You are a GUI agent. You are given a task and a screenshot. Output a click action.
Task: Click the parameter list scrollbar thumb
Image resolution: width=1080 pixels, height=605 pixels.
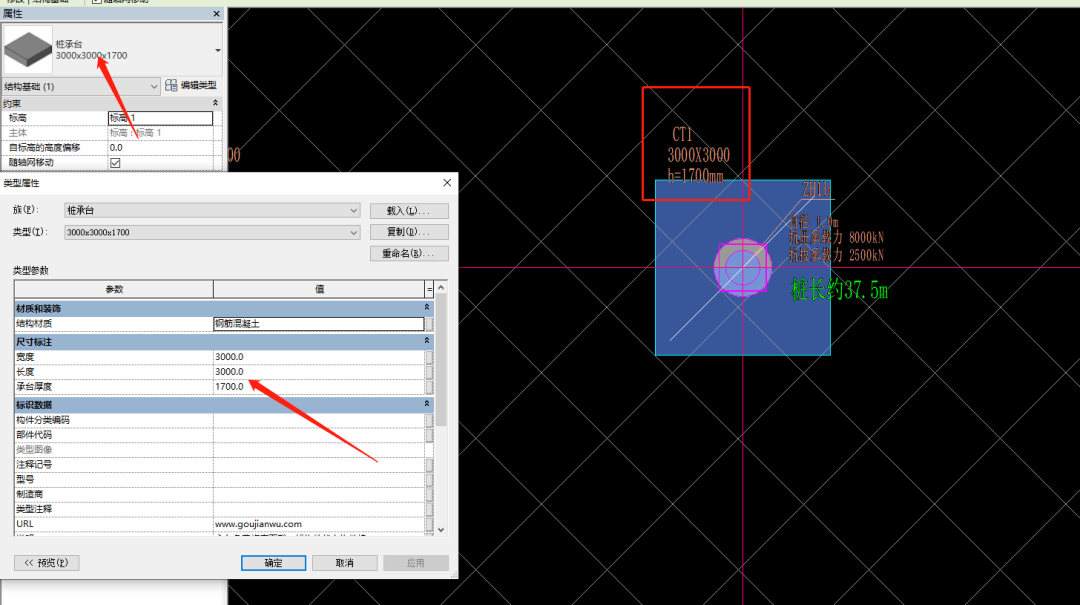[x=441, y=360]
